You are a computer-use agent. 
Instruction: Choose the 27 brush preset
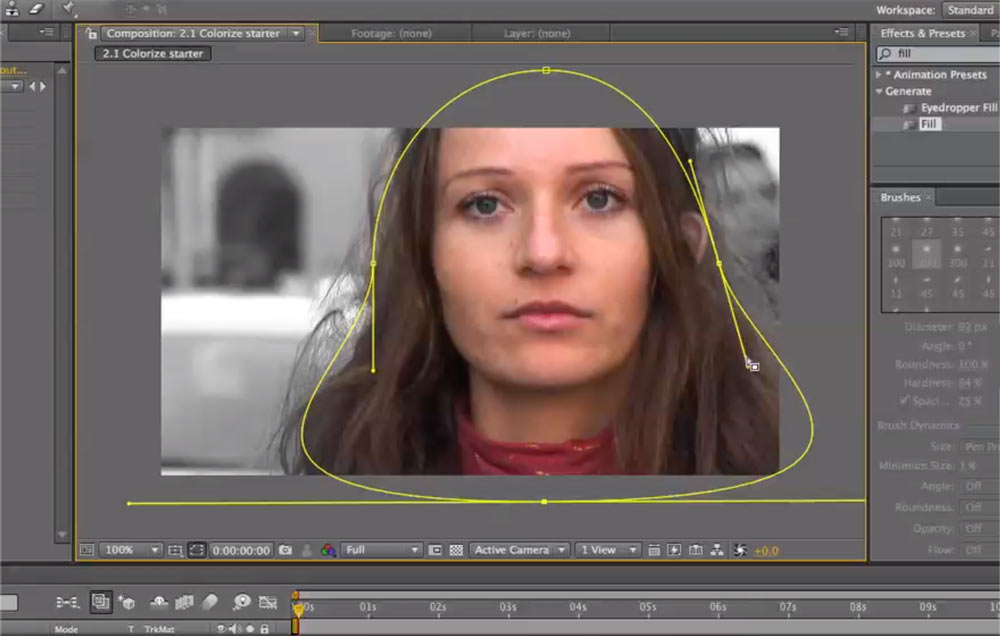pyautogui.click(x=927, y=228)
